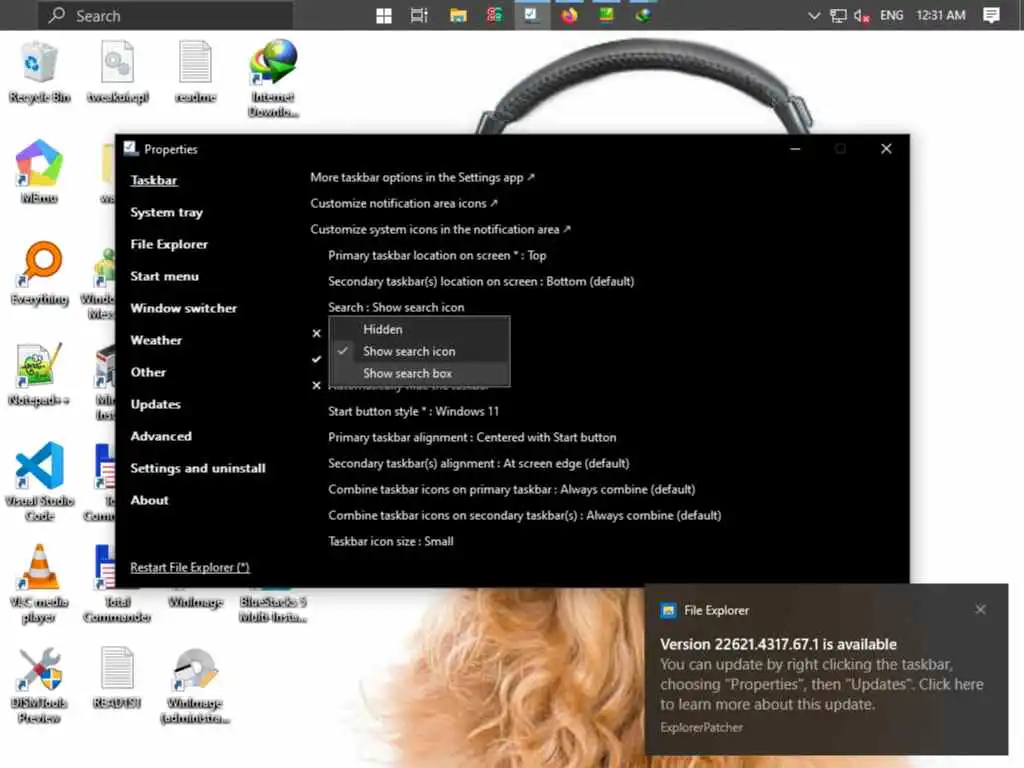Click the ENG language indicator
Image resolution: width=1024 pixels, height=768 pixels.
click(891, 16)
